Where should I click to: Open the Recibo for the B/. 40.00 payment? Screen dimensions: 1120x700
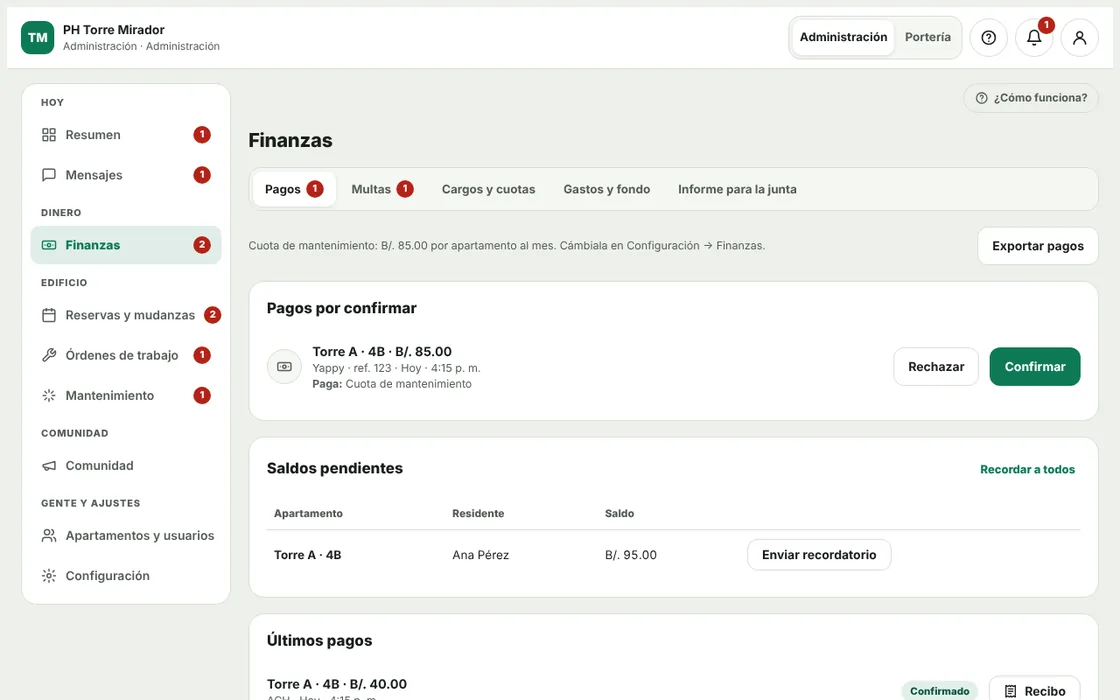click(1034, 691)
